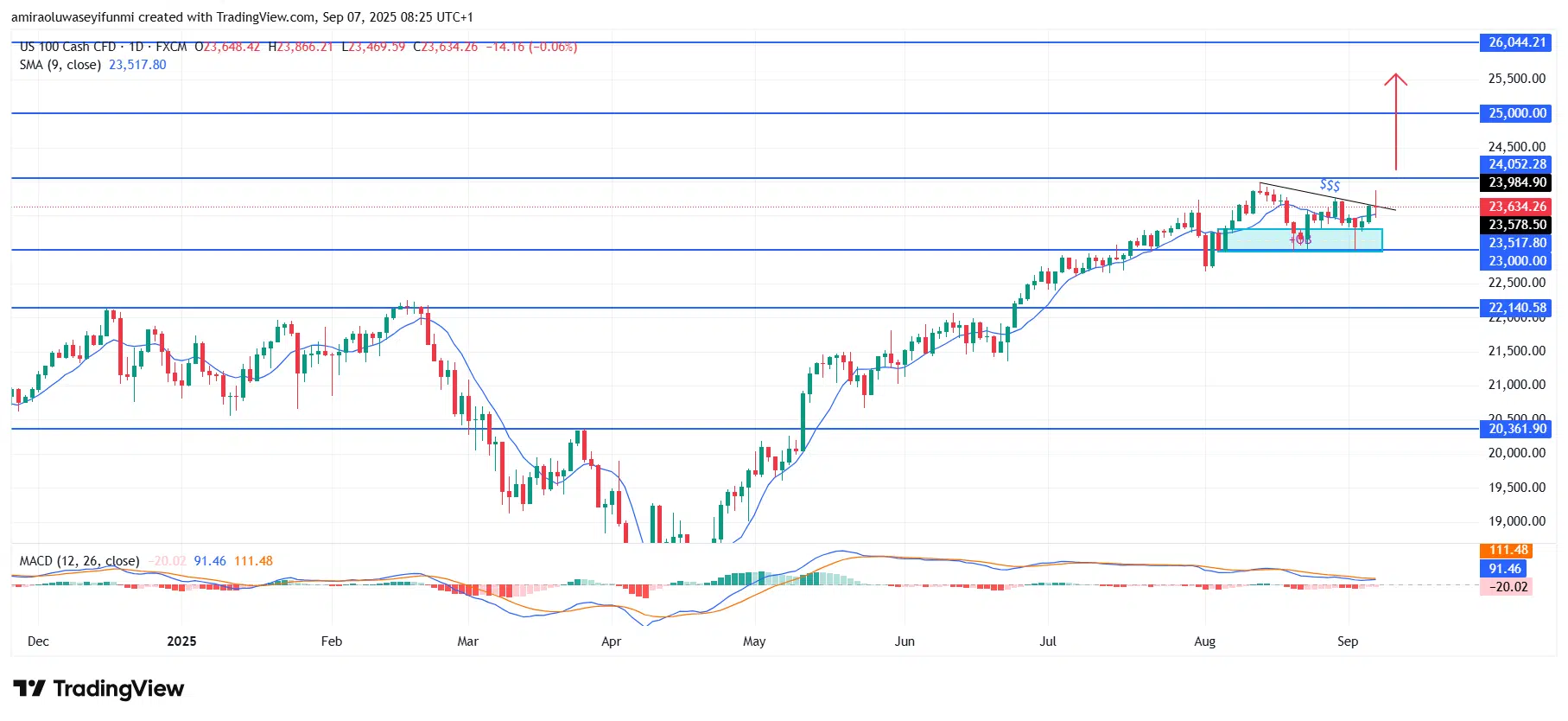1568x721 pixels.
Task: Click the Jun label on time axis
Action: (x=905, y=641)
